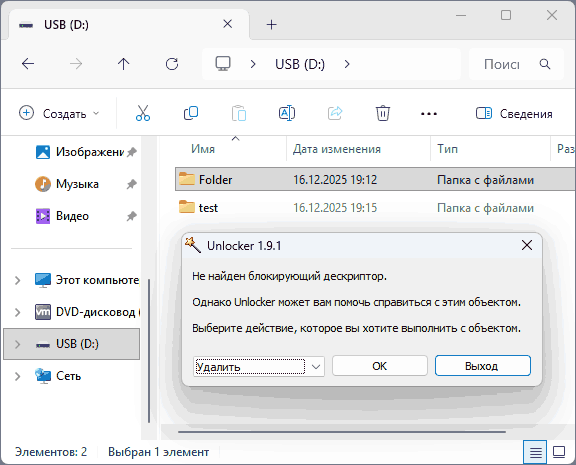The height and width of the screenshot is (465, 576).
Task: Click the sidebar vertical scrollbar
Action: pyautogui.click(x=149, y=351)
